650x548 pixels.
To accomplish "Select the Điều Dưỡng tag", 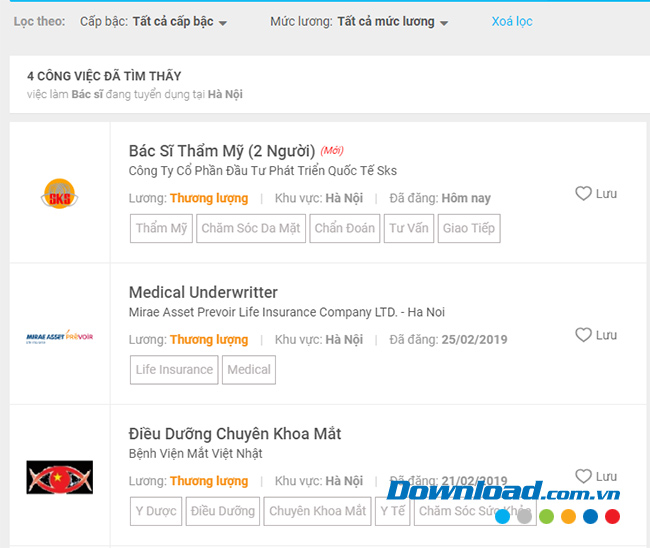I will pyautogui.click(x=223, y=511).
